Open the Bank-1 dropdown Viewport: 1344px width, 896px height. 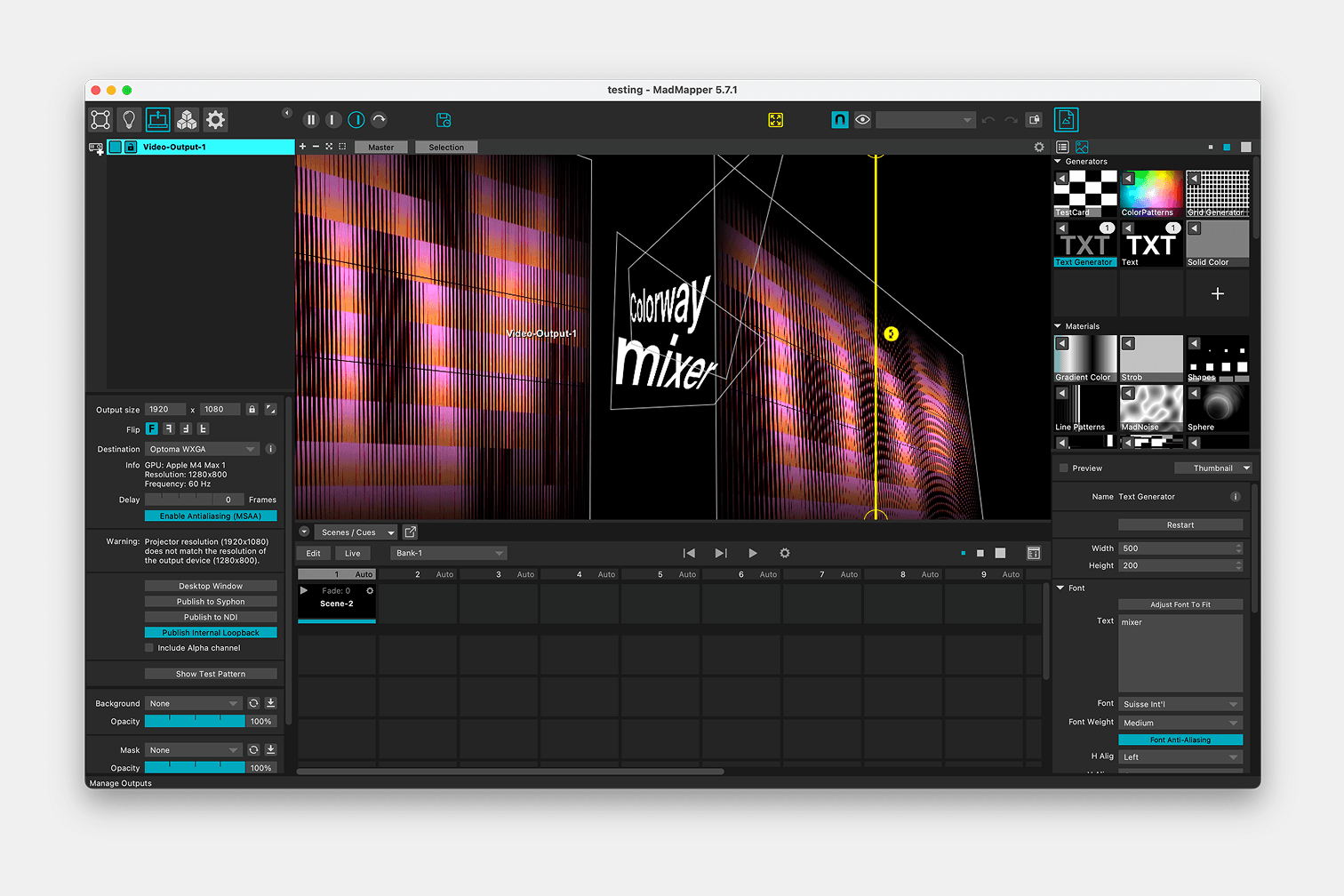(448, 554)
